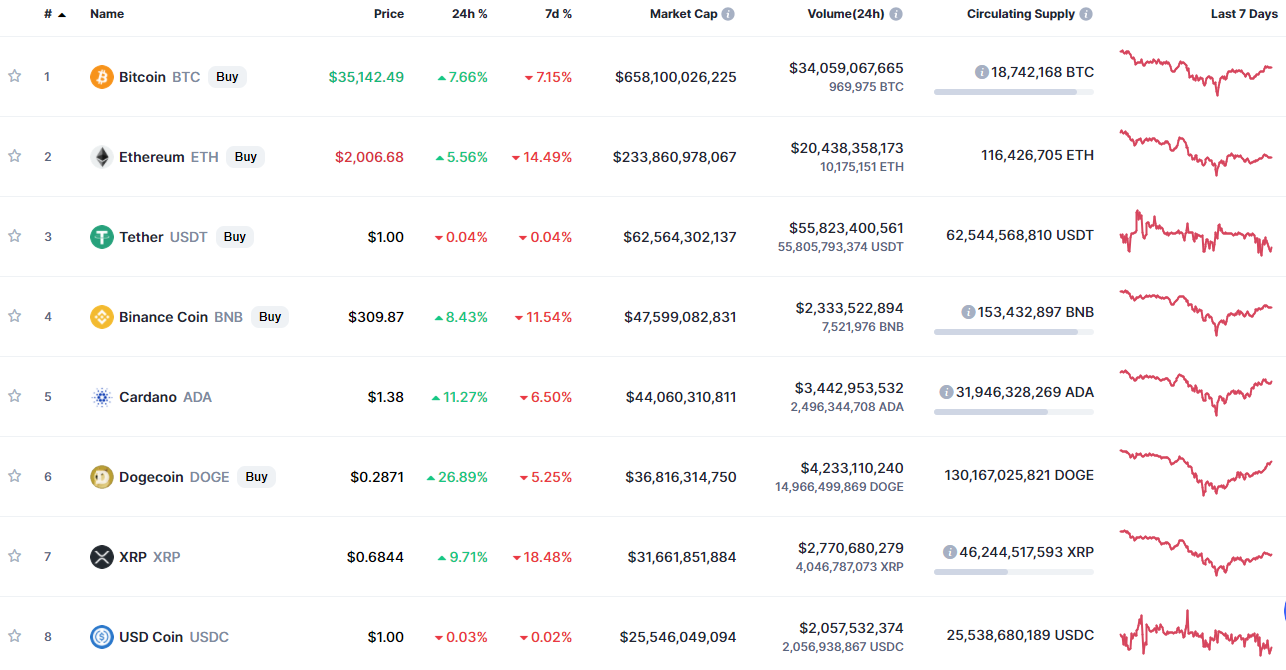Image resolution: width=1286 pixels, height=670 pixels.
Task: Click the info icon beside Market Cap header
Action: 728,14
